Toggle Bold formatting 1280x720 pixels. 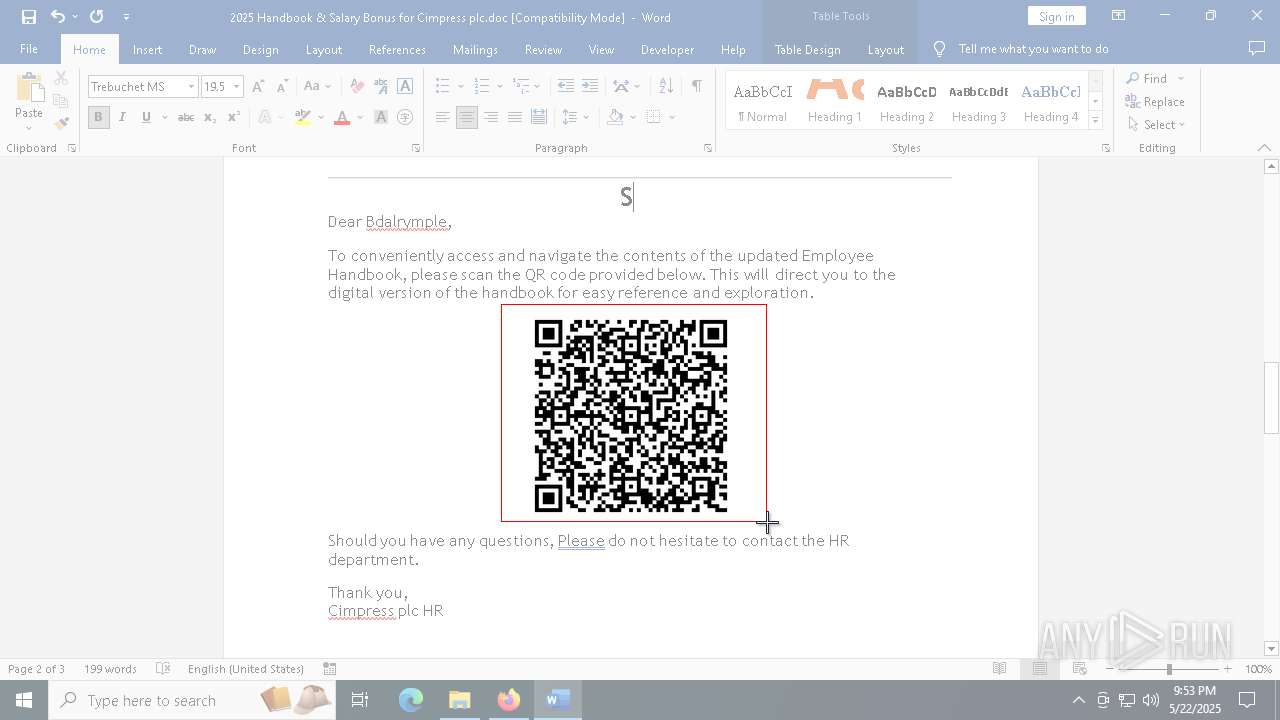[x=98, y=117]
